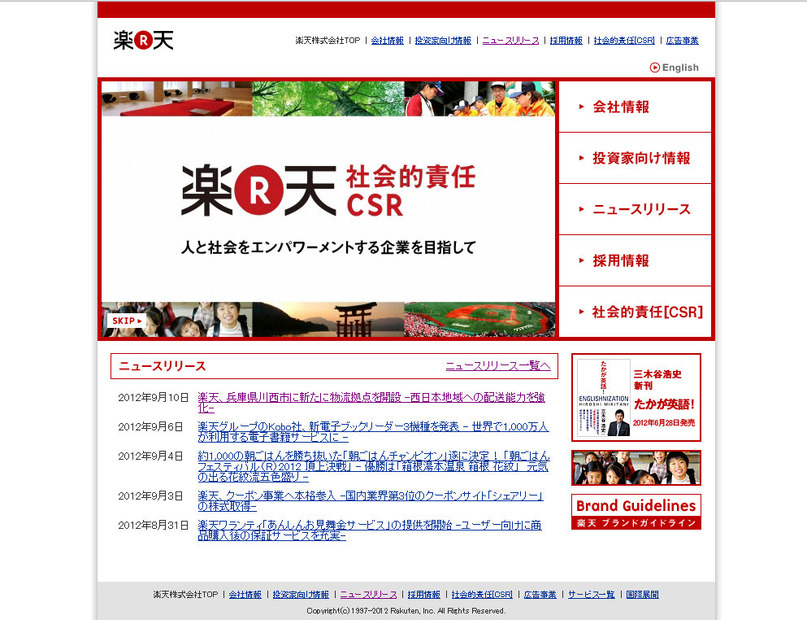Open the ニュースリリース一覧へ link

tap(498, 366)
